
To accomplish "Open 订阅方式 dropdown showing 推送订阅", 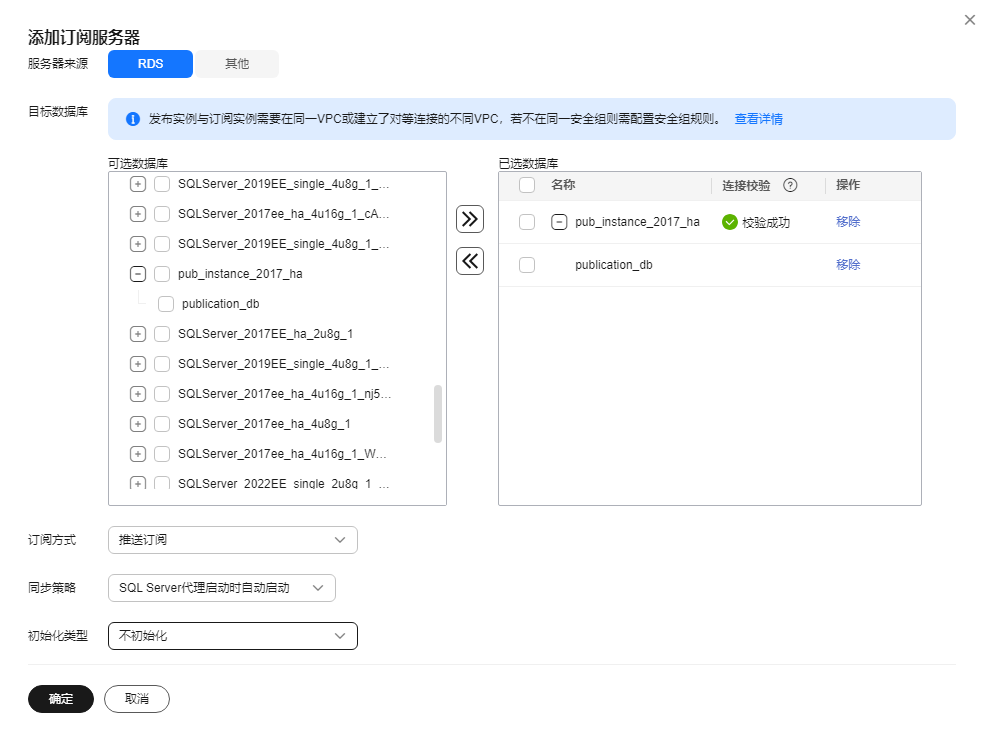I will click(233, 540).
